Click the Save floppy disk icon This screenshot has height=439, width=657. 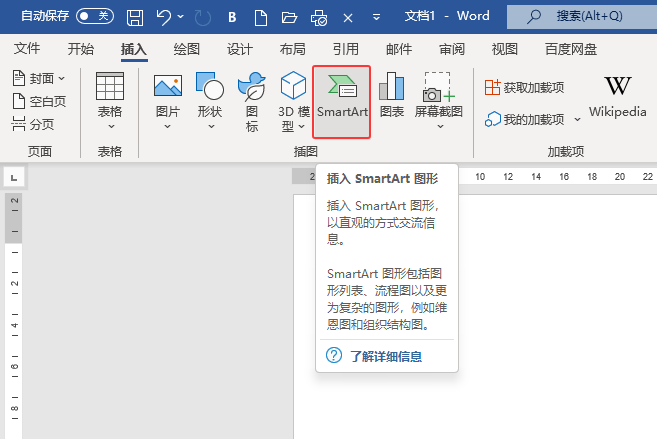tap(135, 18)
